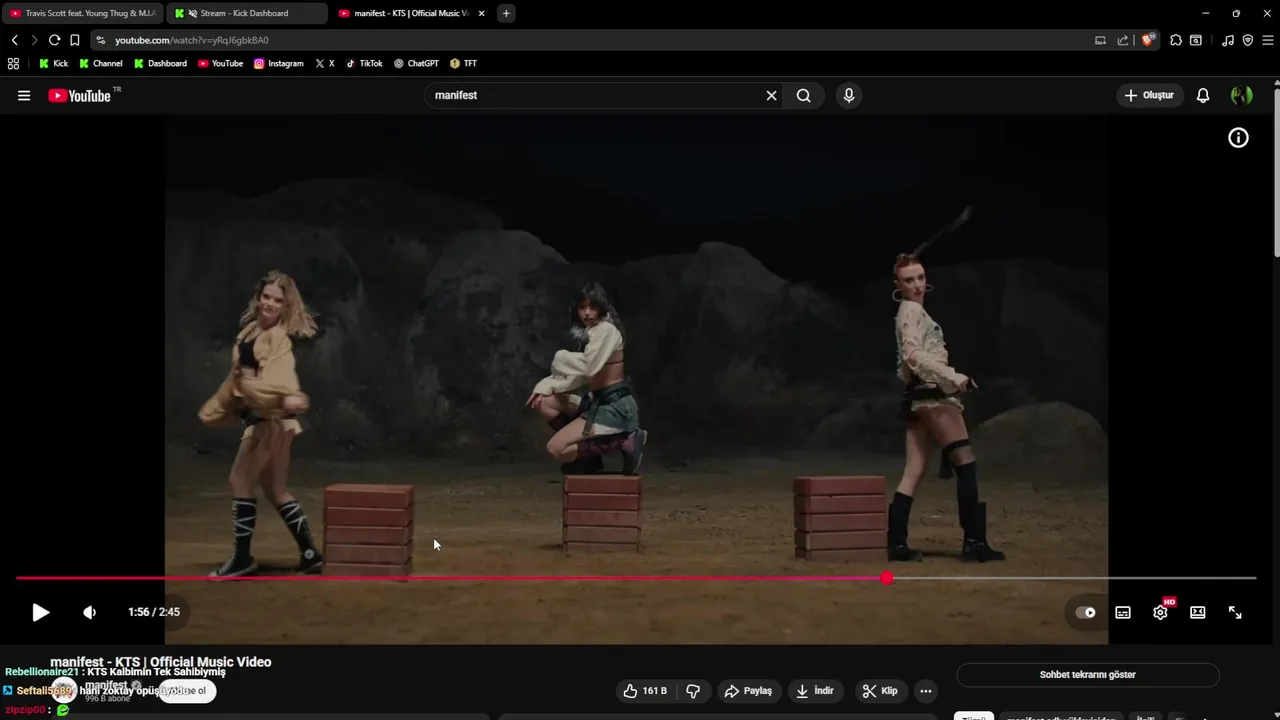The width and height of the screenshot is (1280, 720).
Task: Open the more actions three-dot menu
Action: pyautogui.click(x=926, y=691)
